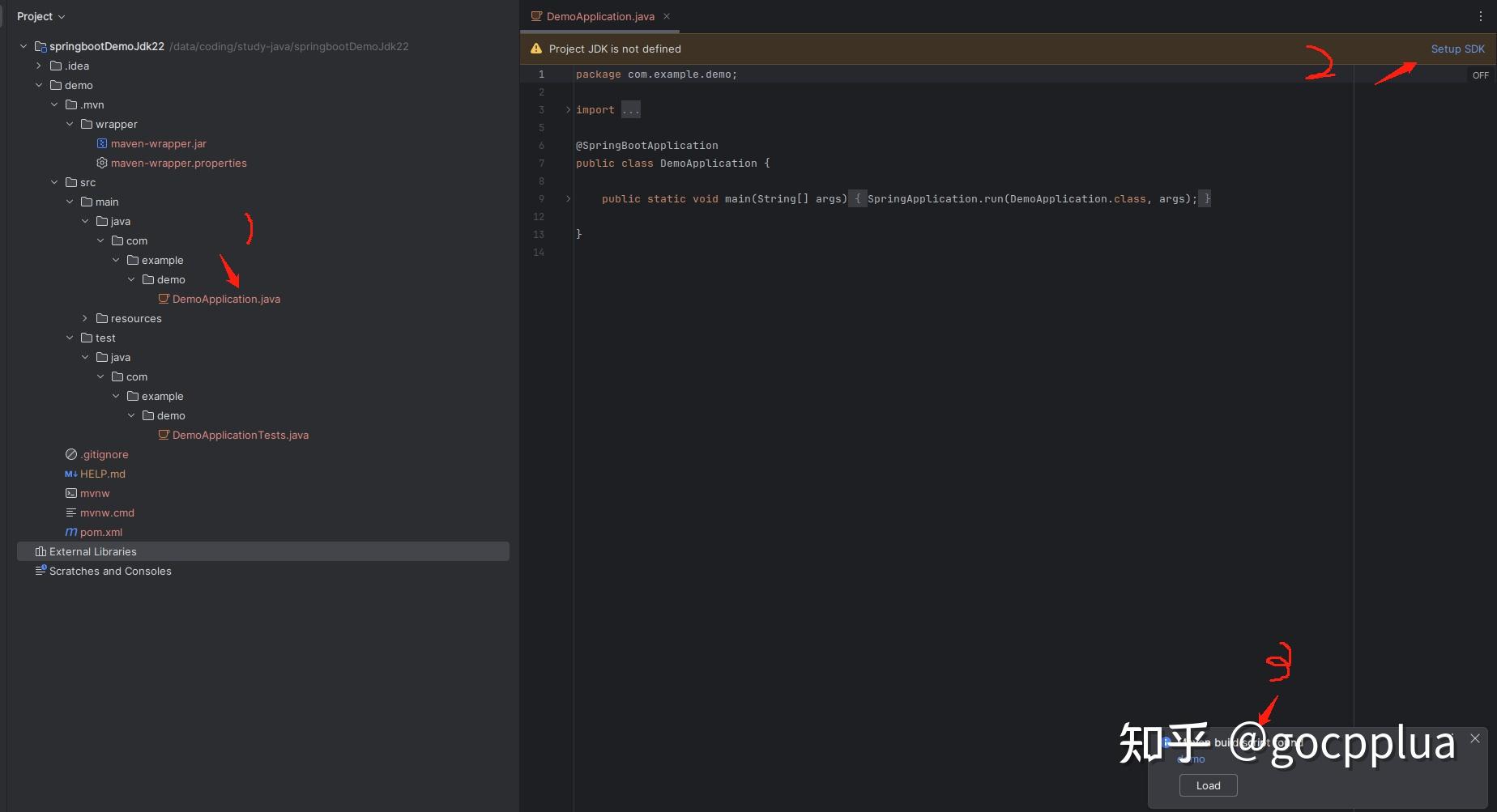Collapse the src folder in the project tree
Screen dimensions: 1497x812
tap(54, 182)
